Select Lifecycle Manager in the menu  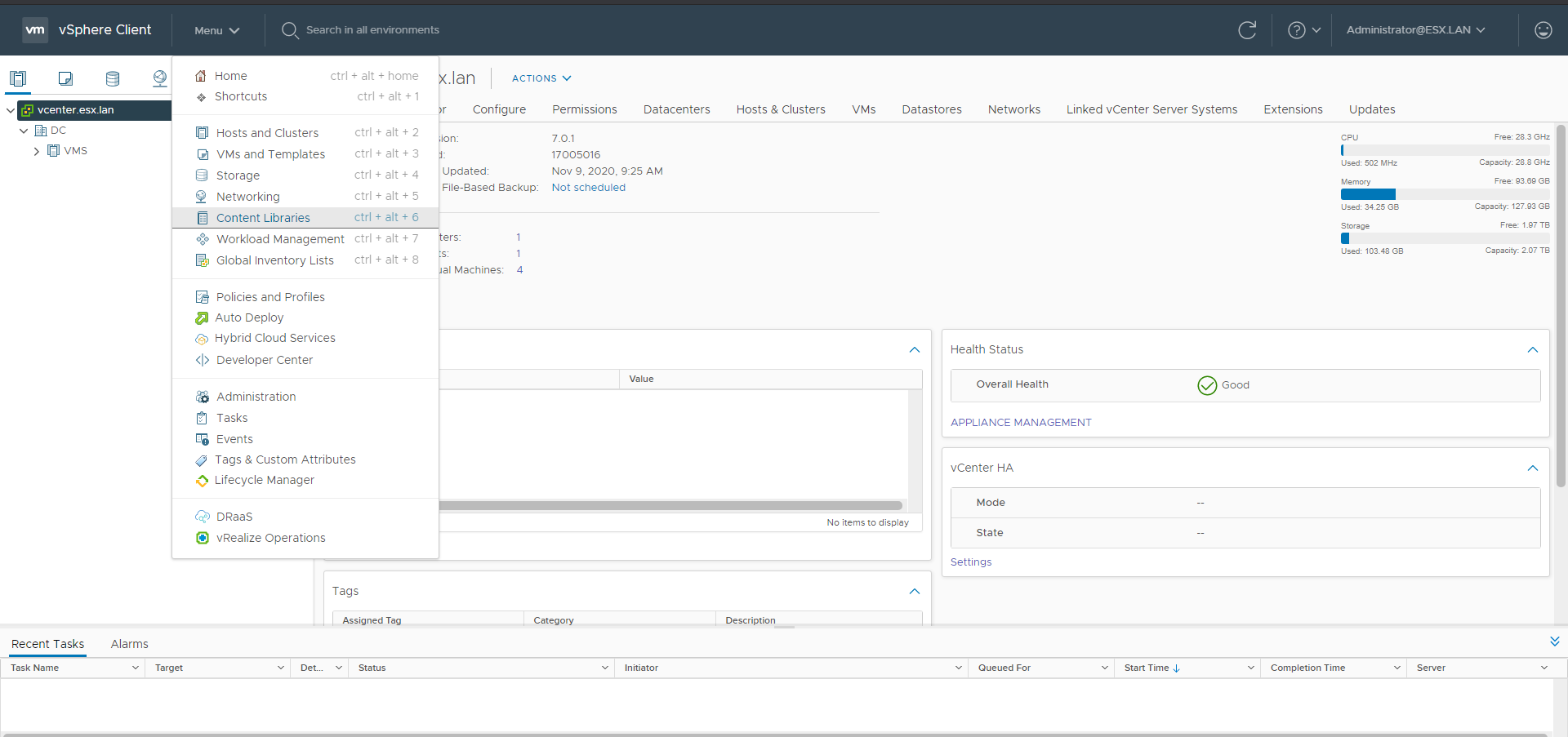point(264,480)
